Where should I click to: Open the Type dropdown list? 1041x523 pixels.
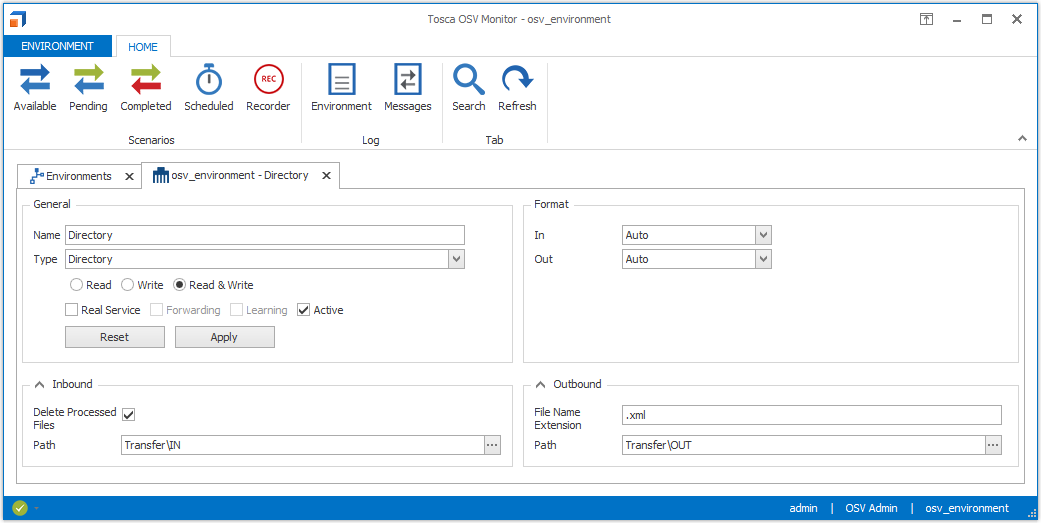(456, 259)
